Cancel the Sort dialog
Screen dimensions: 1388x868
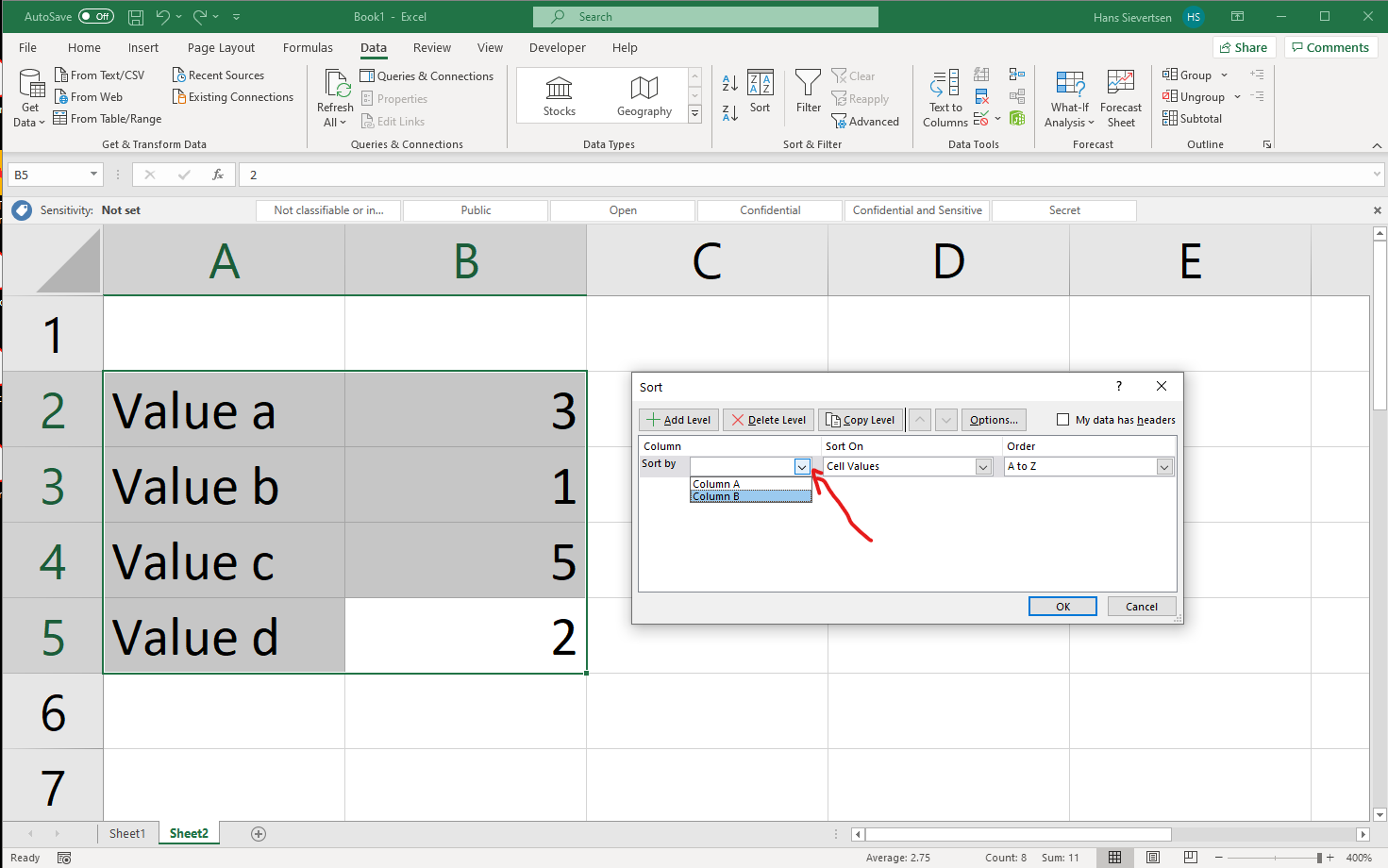pyautogui.click(x=1142, y=607)
